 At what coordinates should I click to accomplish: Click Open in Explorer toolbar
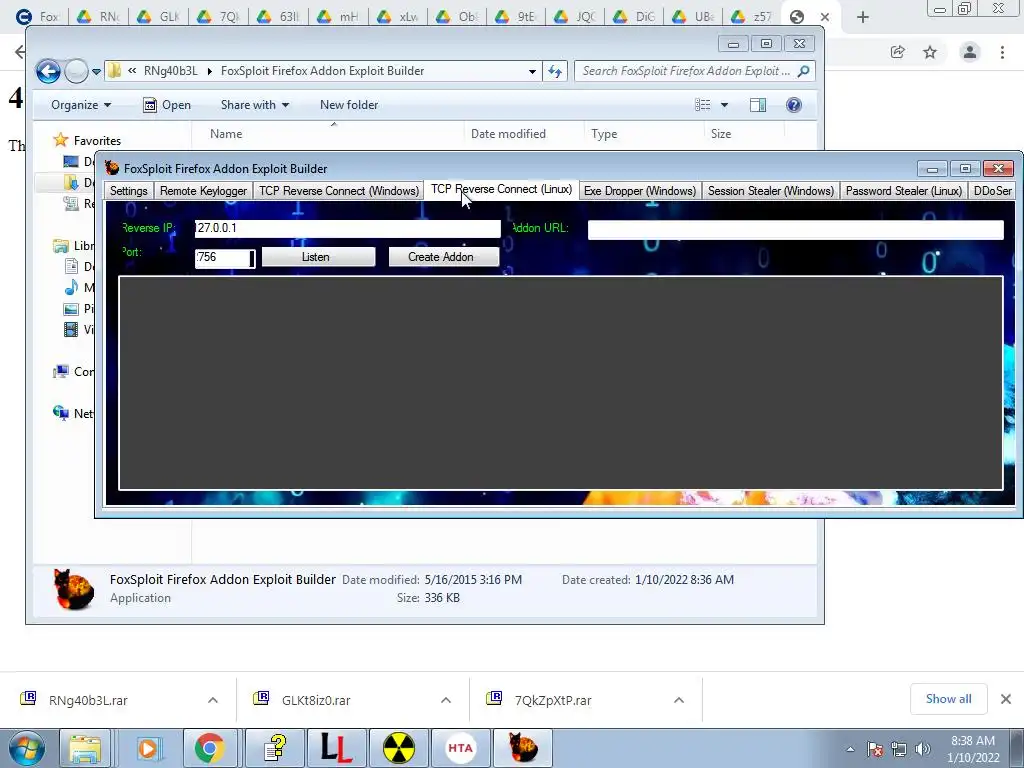point(167,104)
